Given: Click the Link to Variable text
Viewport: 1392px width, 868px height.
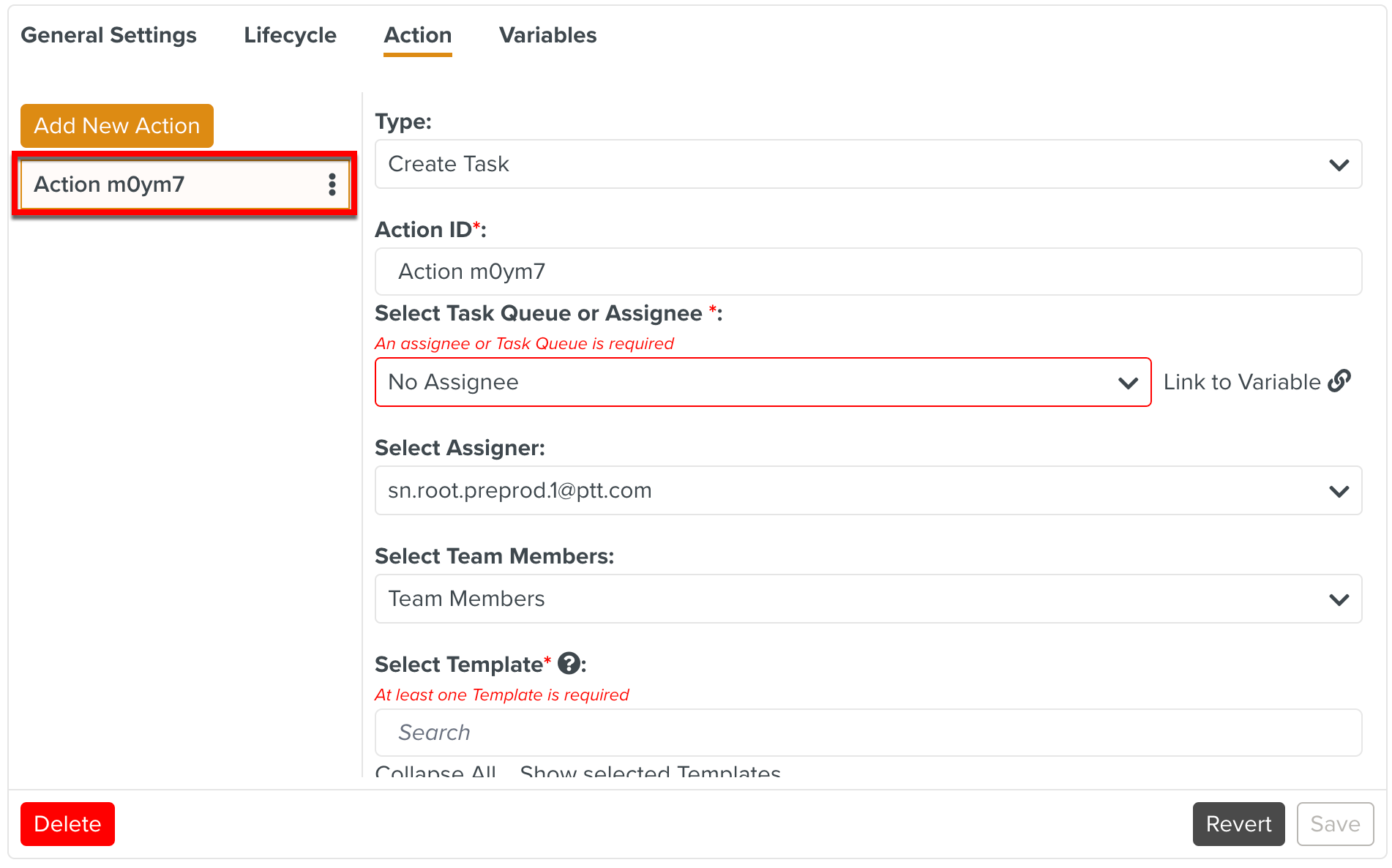Looking at the screenshot, I should [x=1241, y=382].
